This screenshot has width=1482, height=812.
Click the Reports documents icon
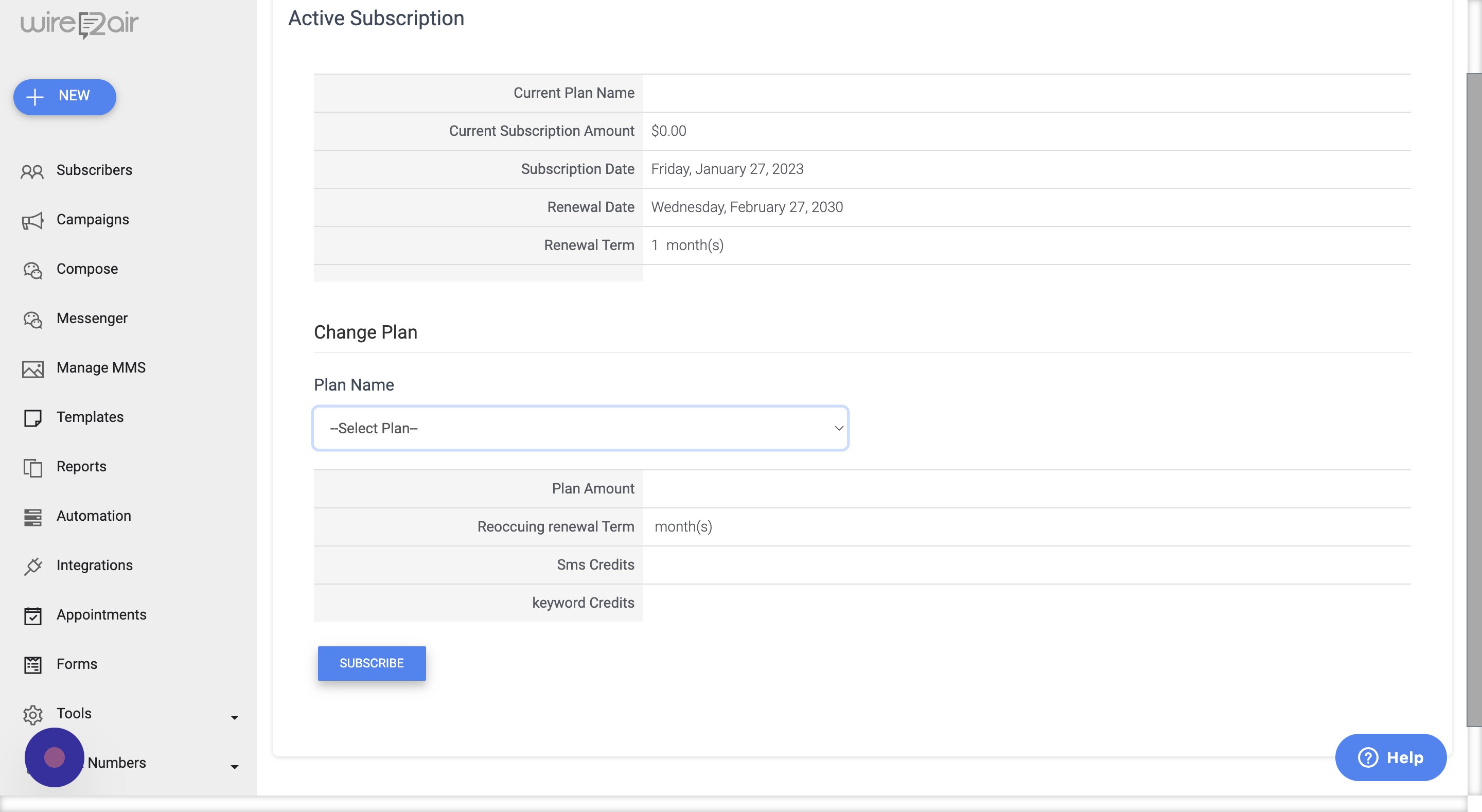point(32,467)
